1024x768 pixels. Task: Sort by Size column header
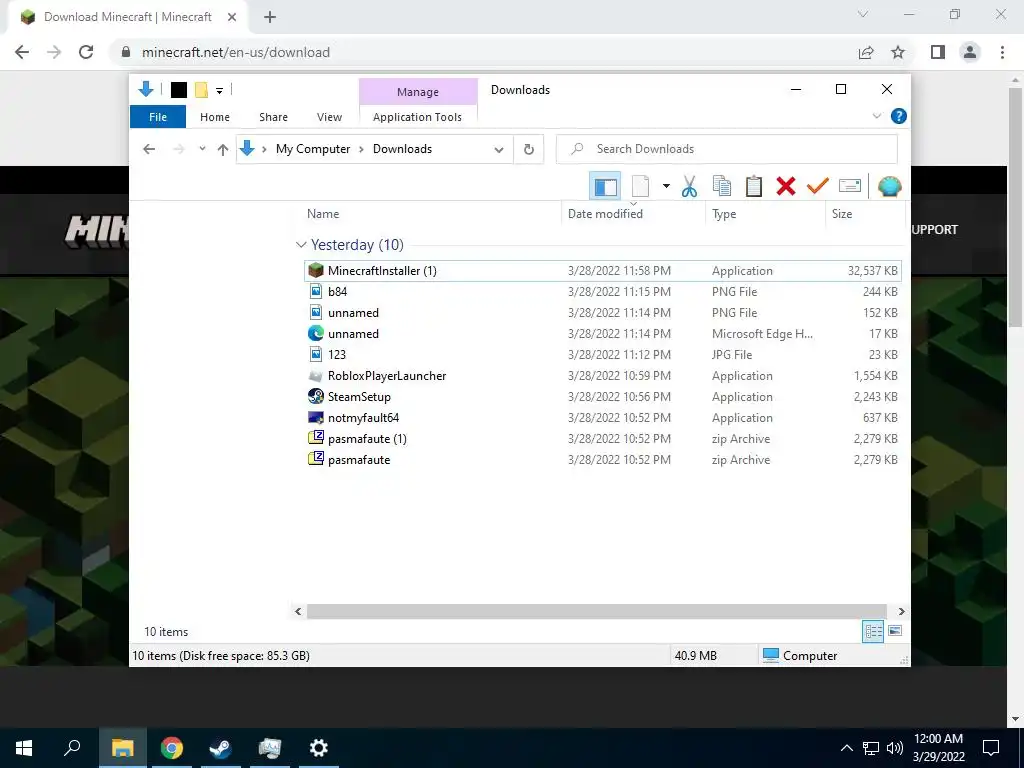click(x=865, y=214)
